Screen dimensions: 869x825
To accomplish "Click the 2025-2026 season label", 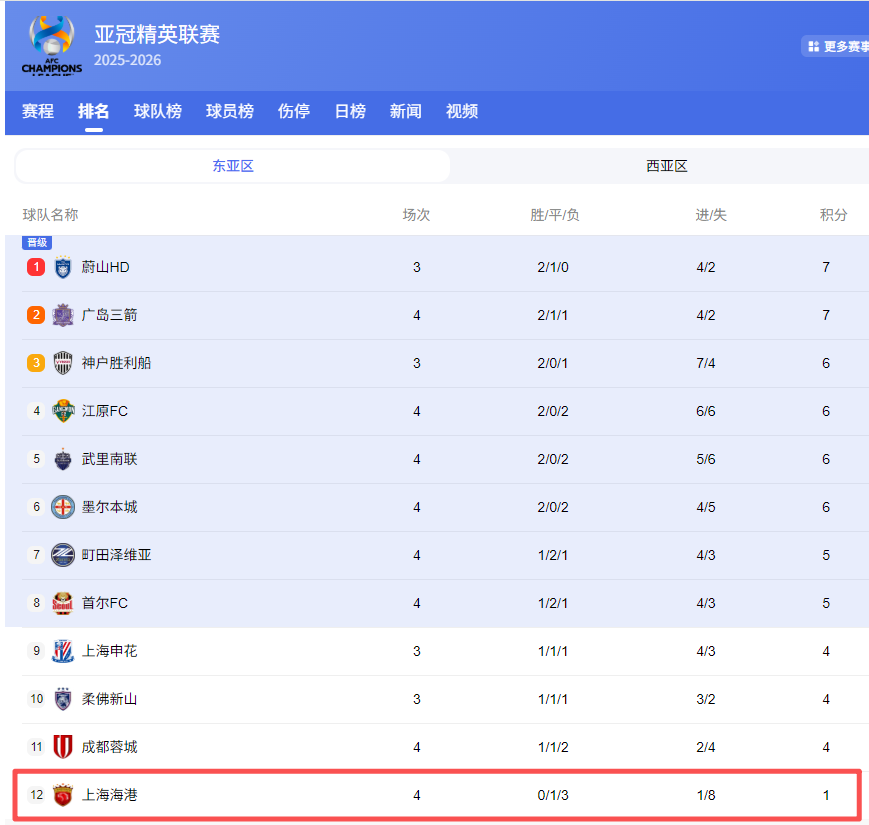I will click(127, 60).
